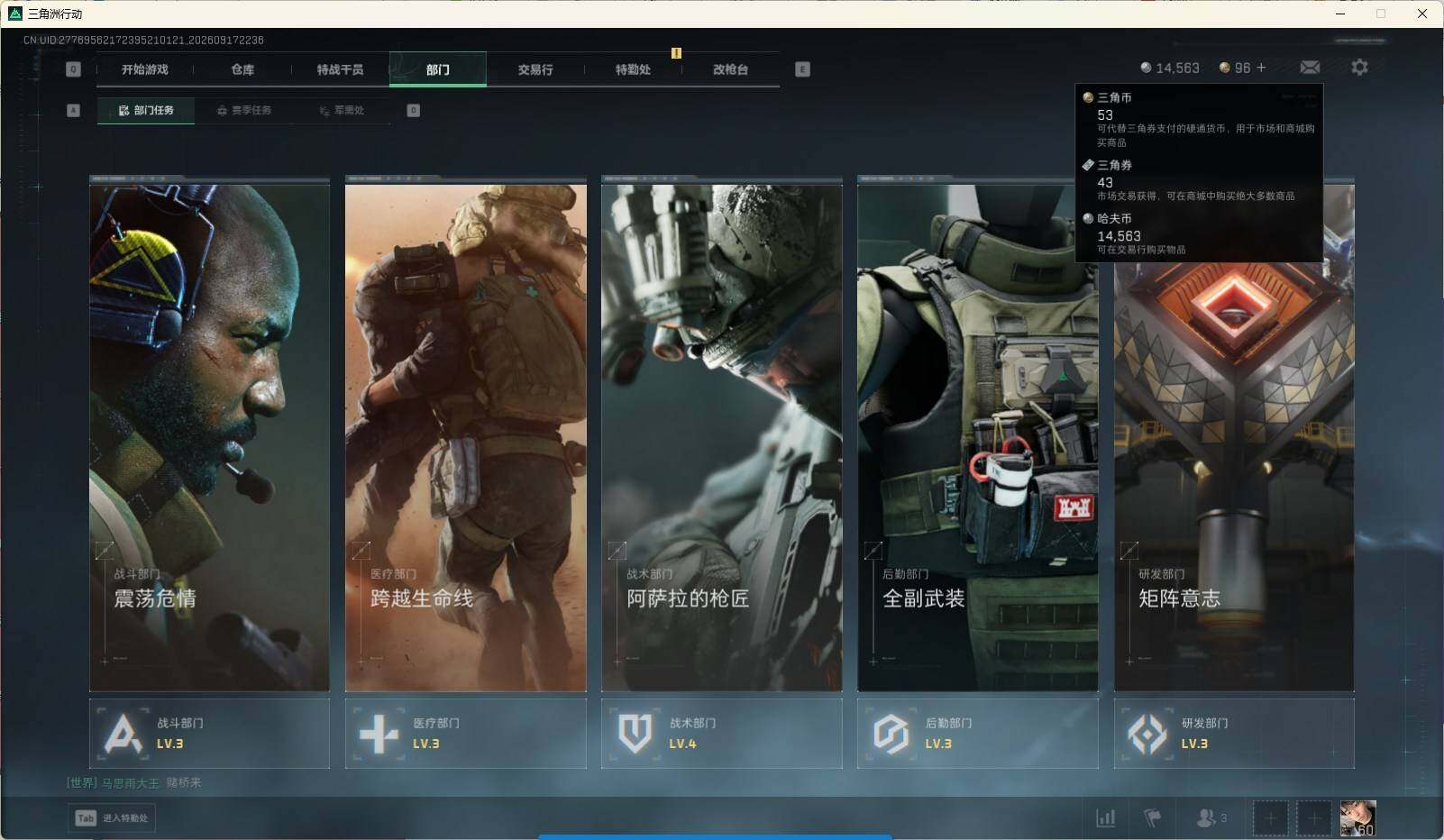Click the 14,563 balance in top bar
Image resolution: width=1444 pixels, height=840 pixels.
coord(1170,68)
